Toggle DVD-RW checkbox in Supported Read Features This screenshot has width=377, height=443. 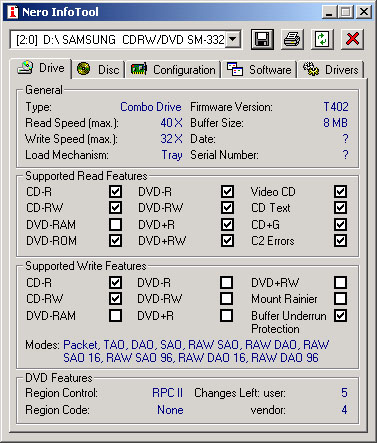pyautogui.click(x=227, y=208)
